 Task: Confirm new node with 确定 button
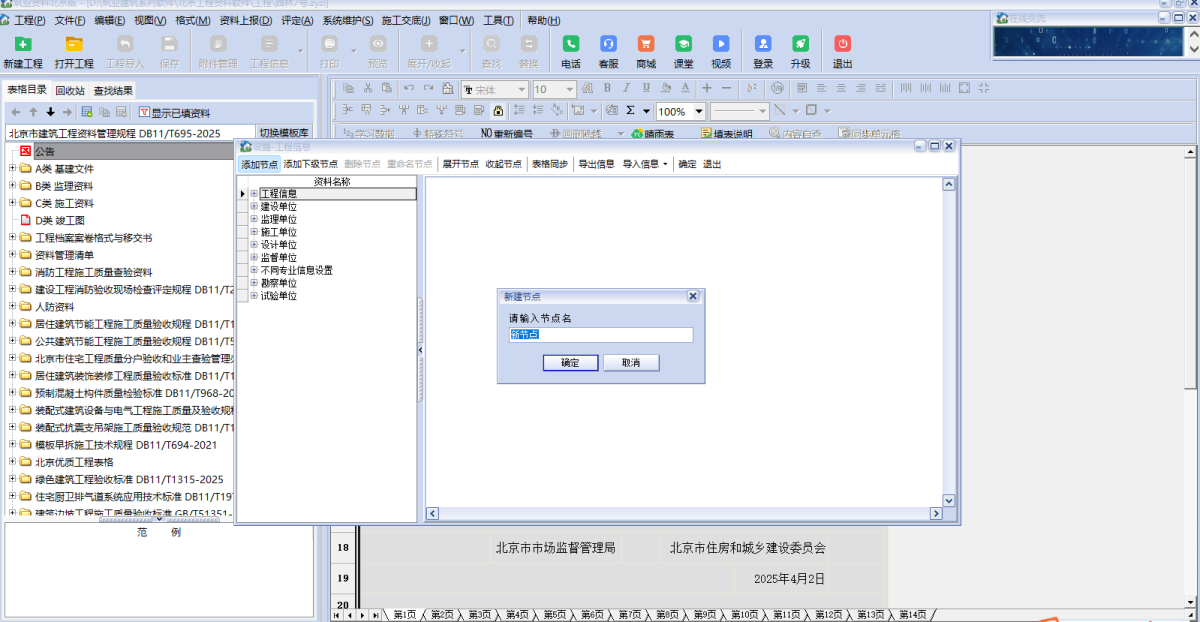570,362
